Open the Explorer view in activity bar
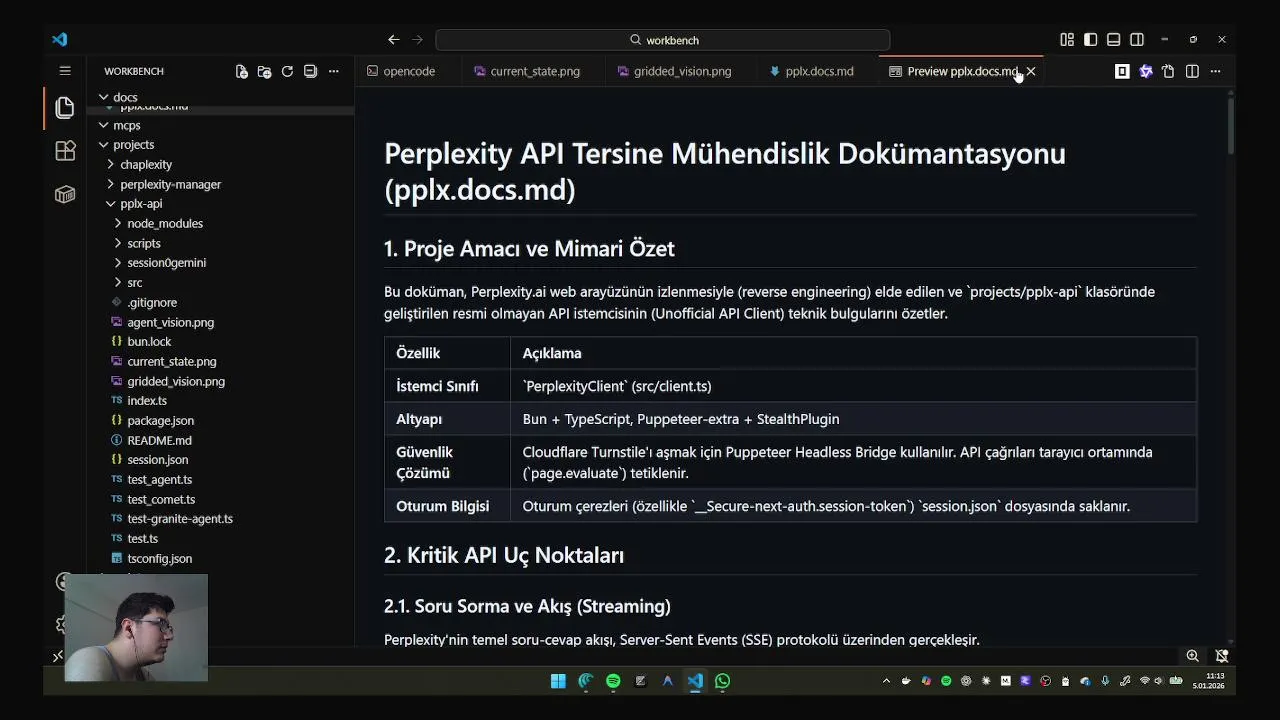Image resolution: width=1280 pixels, height=720 pixels. [65, 107]
